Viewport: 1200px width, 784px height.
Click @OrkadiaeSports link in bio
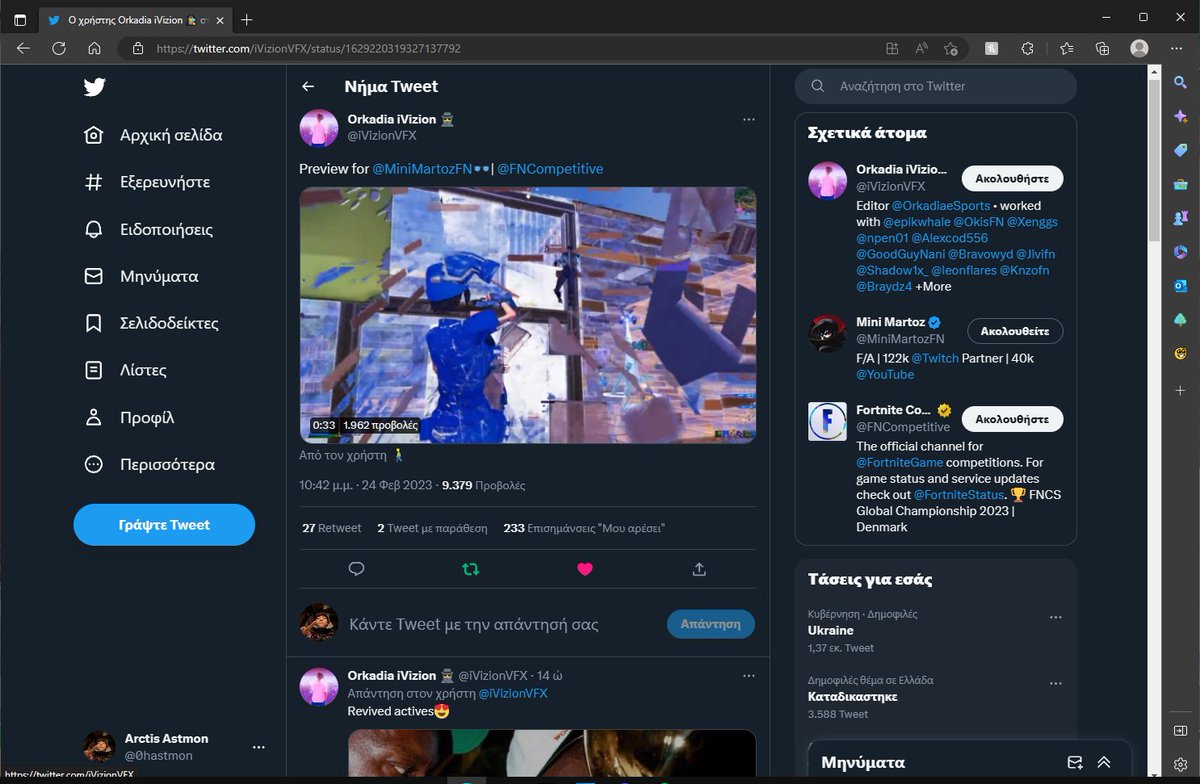pyautogui.click(x=940, y=206)
